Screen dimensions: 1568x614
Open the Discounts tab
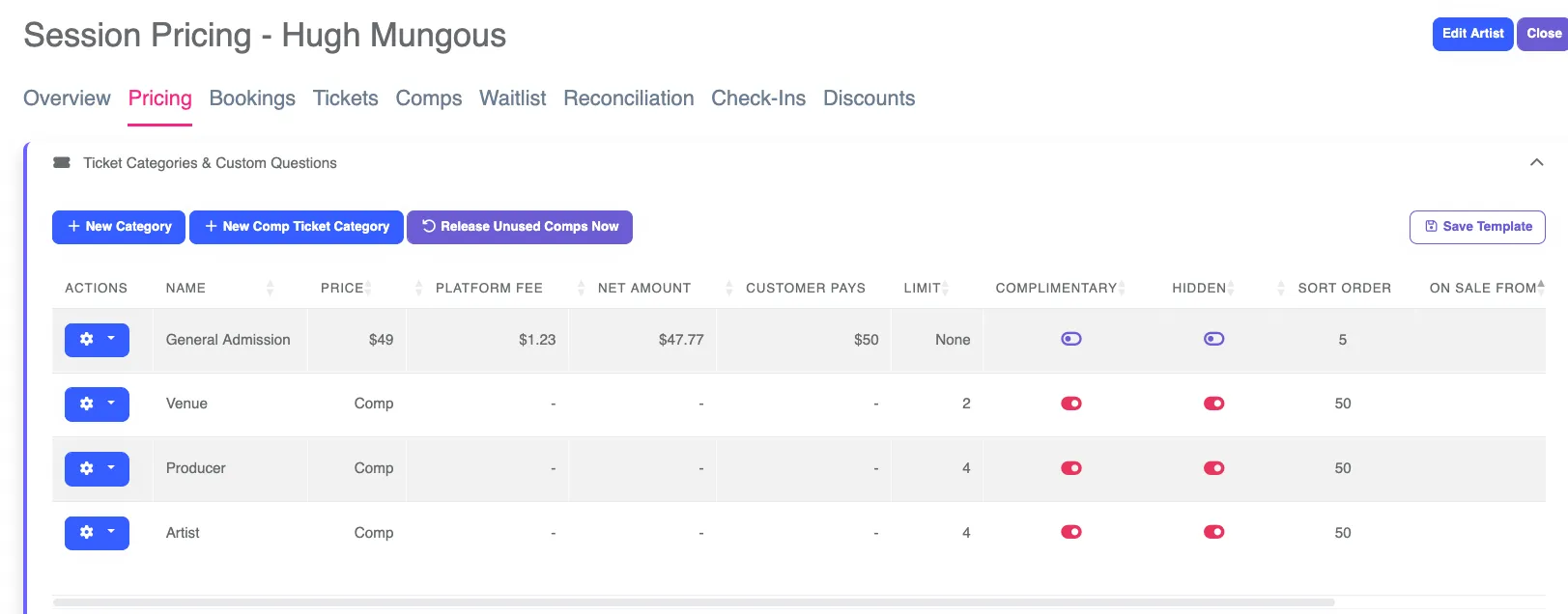click(870, 98)
